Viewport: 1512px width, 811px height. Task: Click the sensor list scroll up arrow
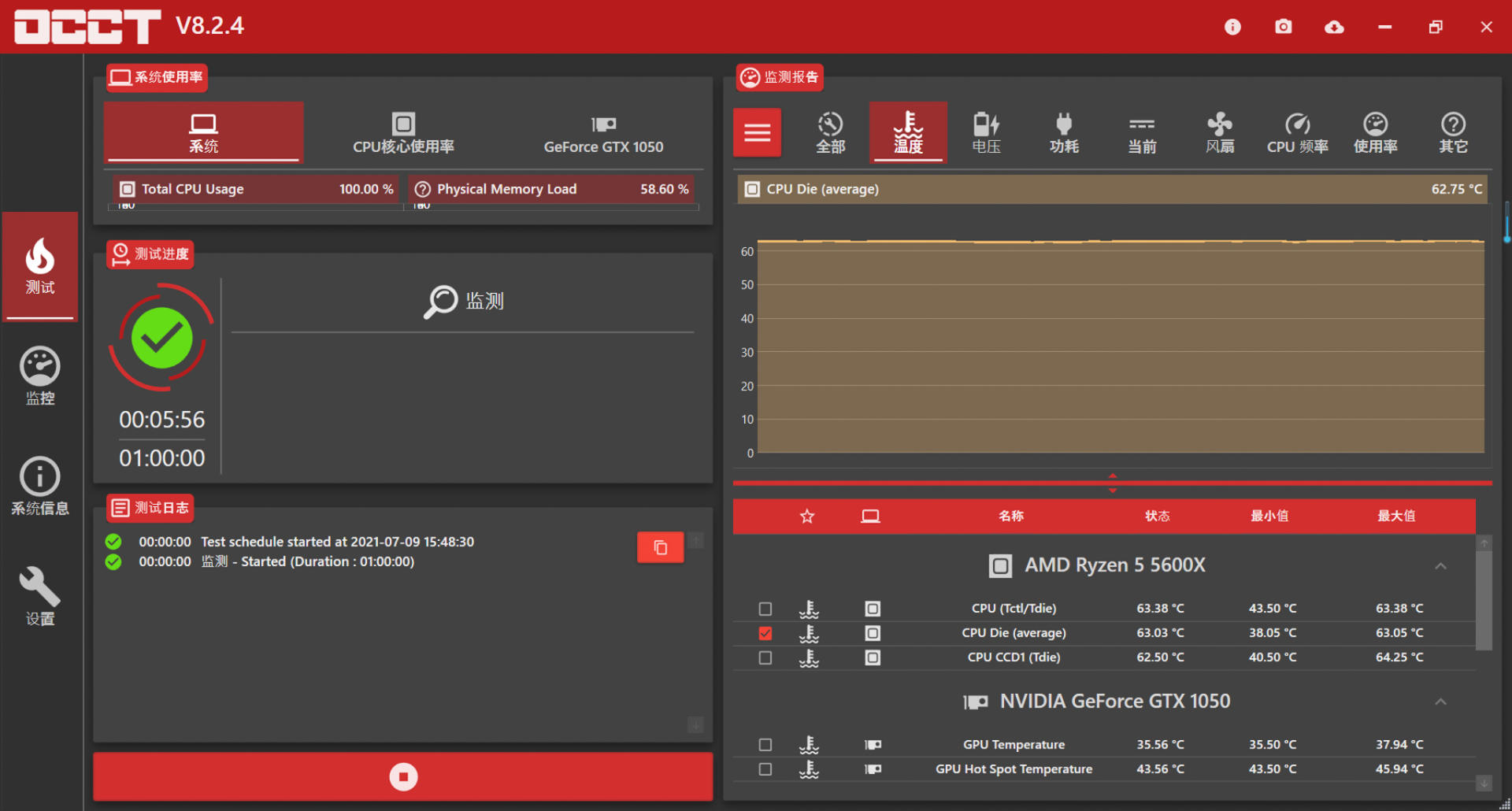[1484, 543]
